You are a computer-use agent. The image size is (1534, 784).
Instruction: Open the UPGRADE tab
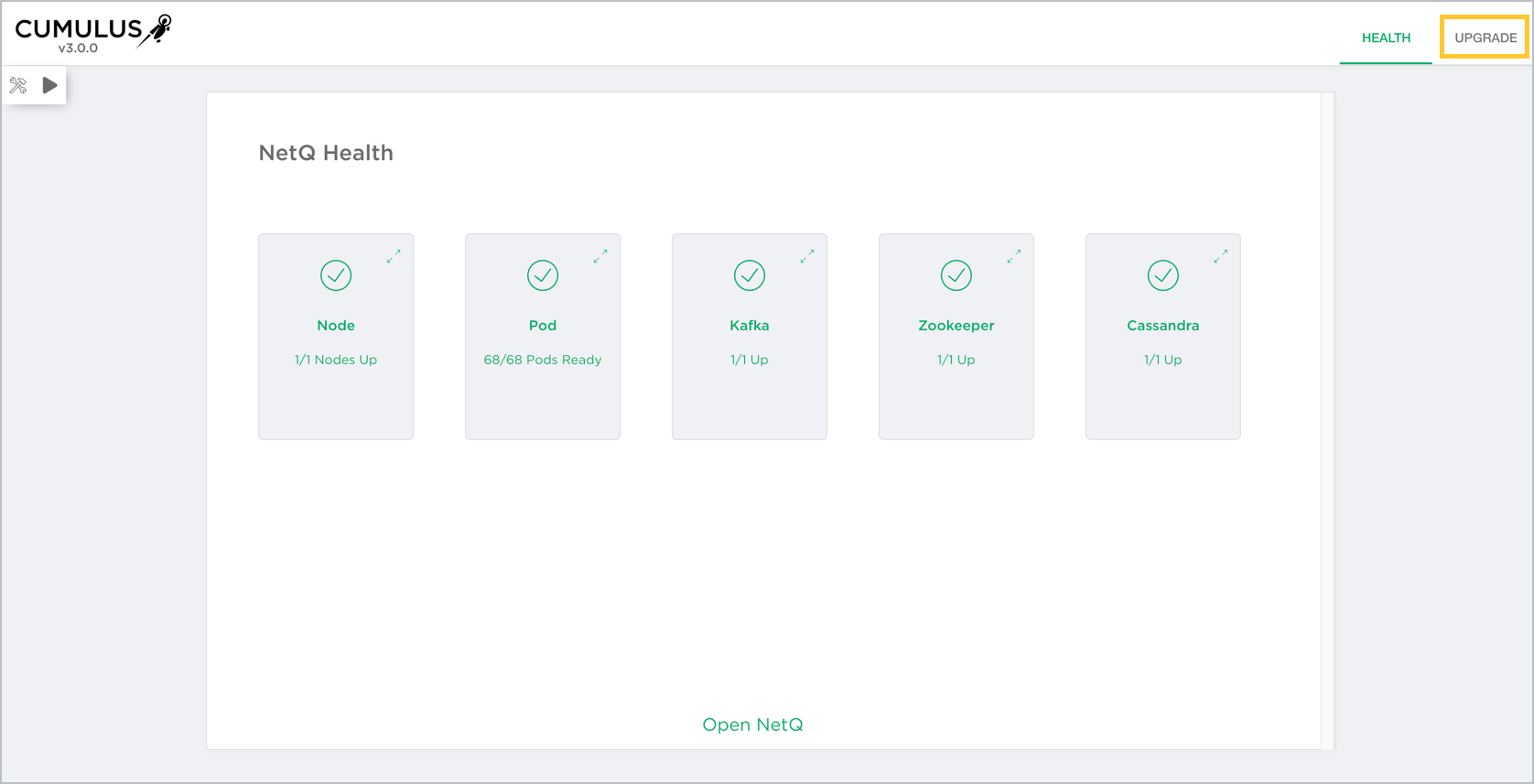[1485, 38]
